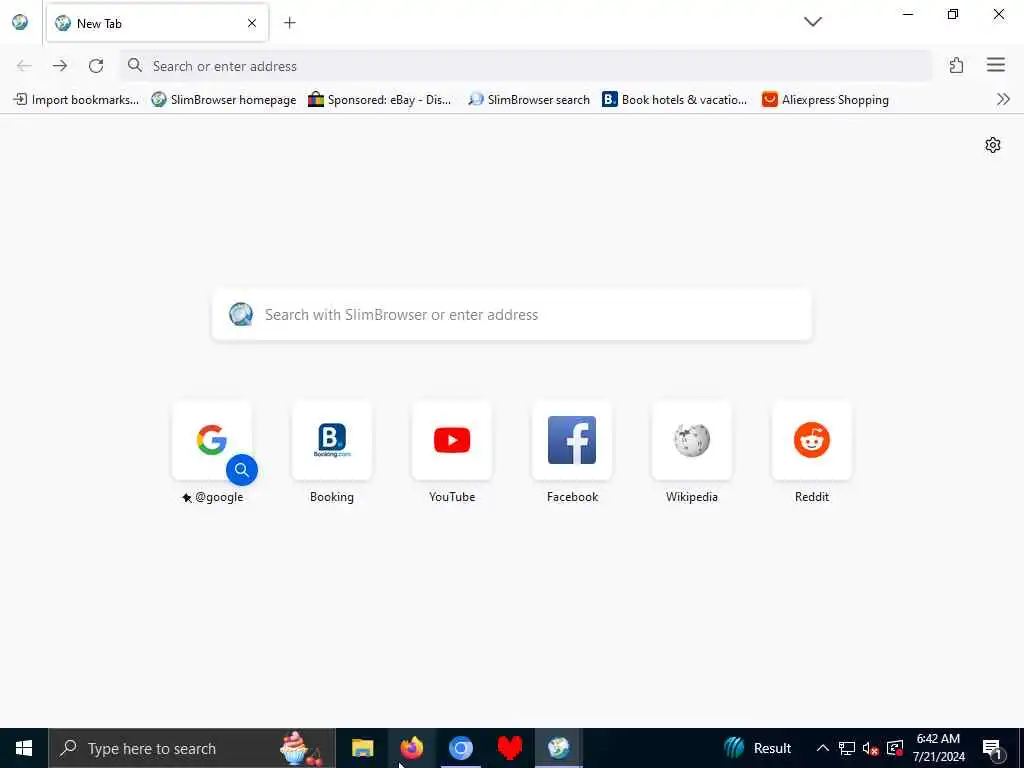Open the notification center icon
Screen dimensions: 1024x768
(993, 748)
